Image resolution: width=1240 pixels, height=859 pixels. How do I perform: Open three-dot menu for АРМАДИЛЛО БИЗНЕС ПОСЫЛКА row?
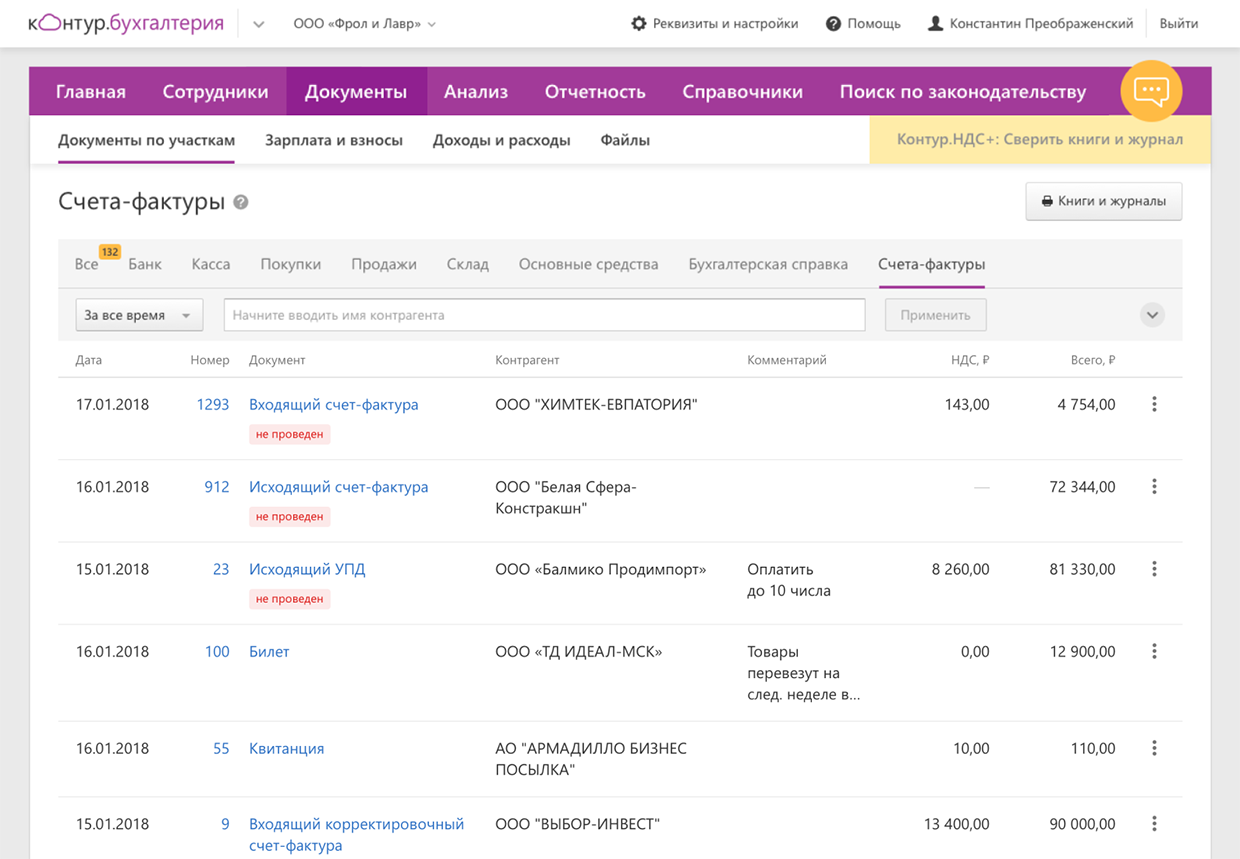pyautogui.click(x=1154, y=748)
